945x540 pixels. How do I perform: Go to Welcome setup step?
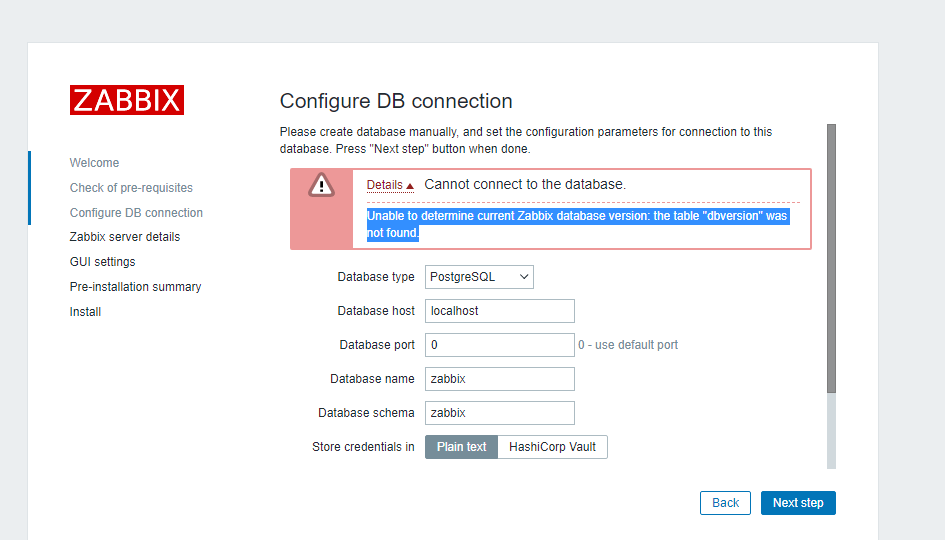tap(94, 163)
